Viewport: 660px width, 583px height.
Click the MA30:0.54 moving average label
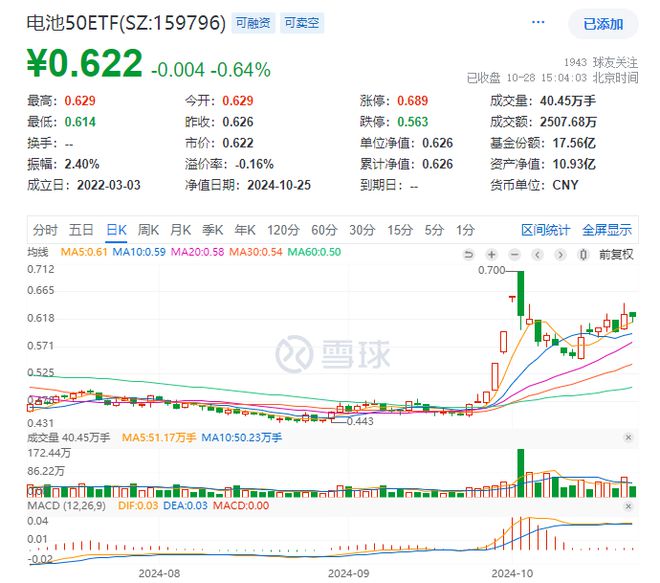click(x=255, y=252)
